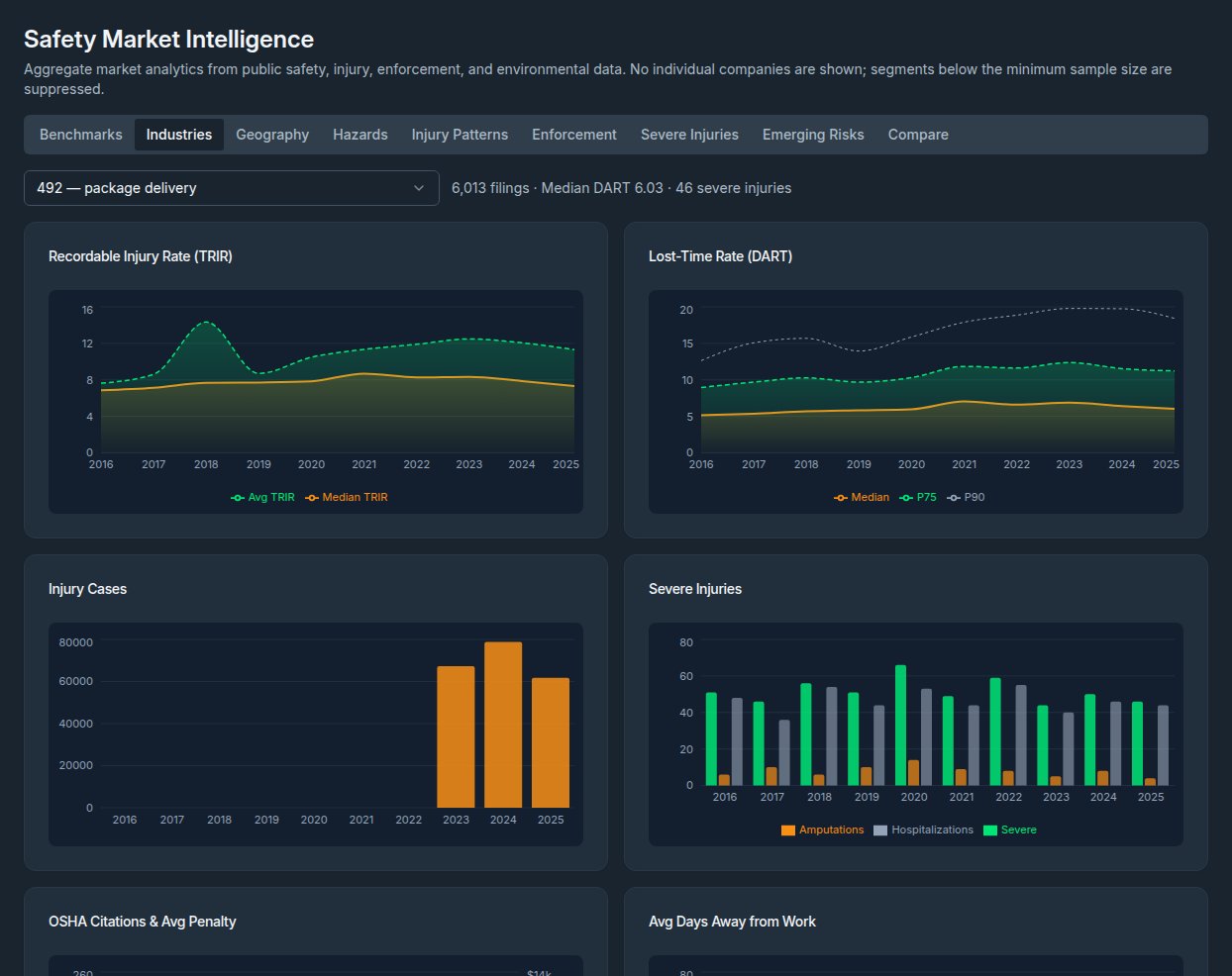The height and width of the screenshot is (976, 1232).
Task: Click the 2020 green Severe bar
Action: pyautogui.click(x=901, y=725)
